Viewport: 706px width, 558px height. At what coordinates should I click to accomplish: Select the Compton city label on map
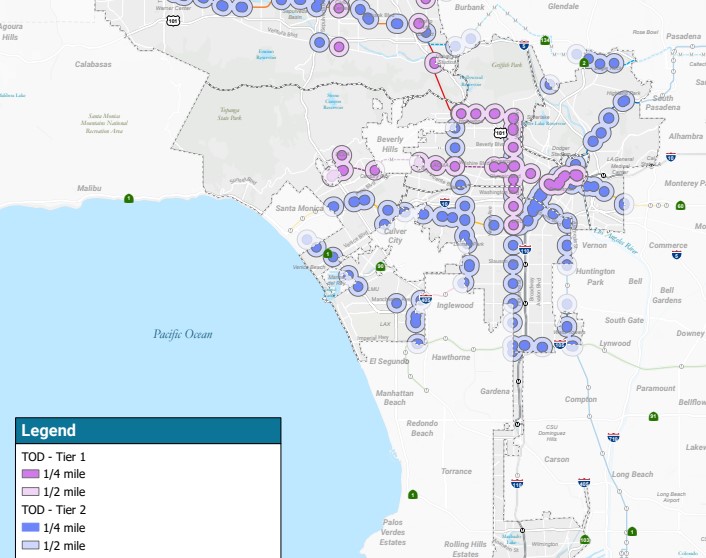pos(581,399)
